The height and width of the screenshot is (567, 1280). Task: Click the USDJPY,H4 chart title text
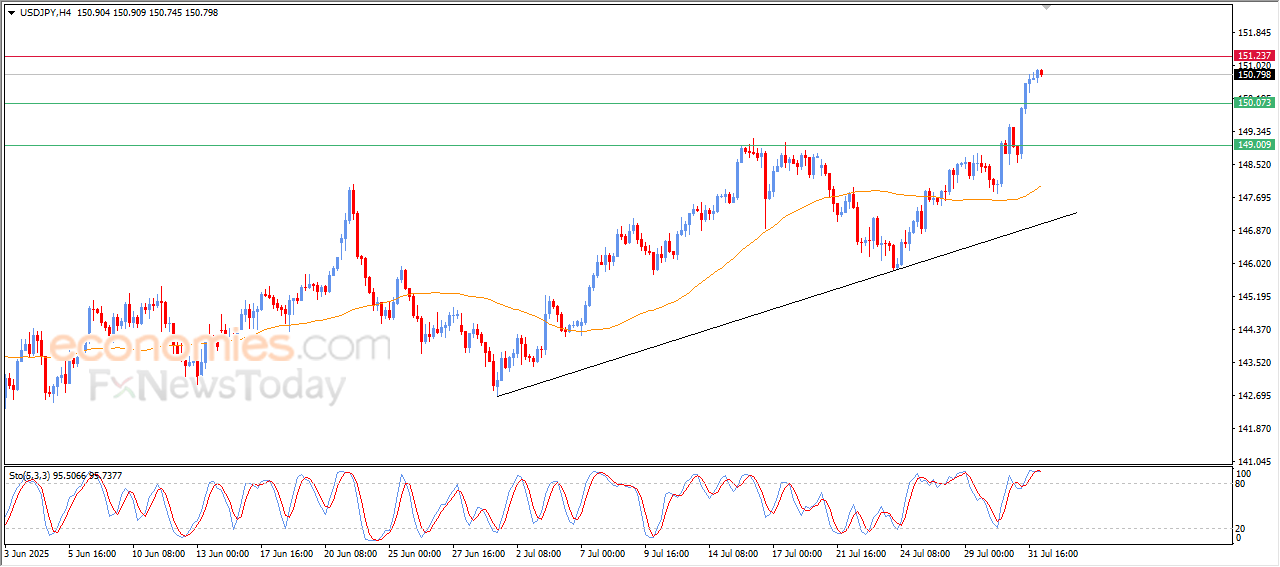(x=45, y=12)
